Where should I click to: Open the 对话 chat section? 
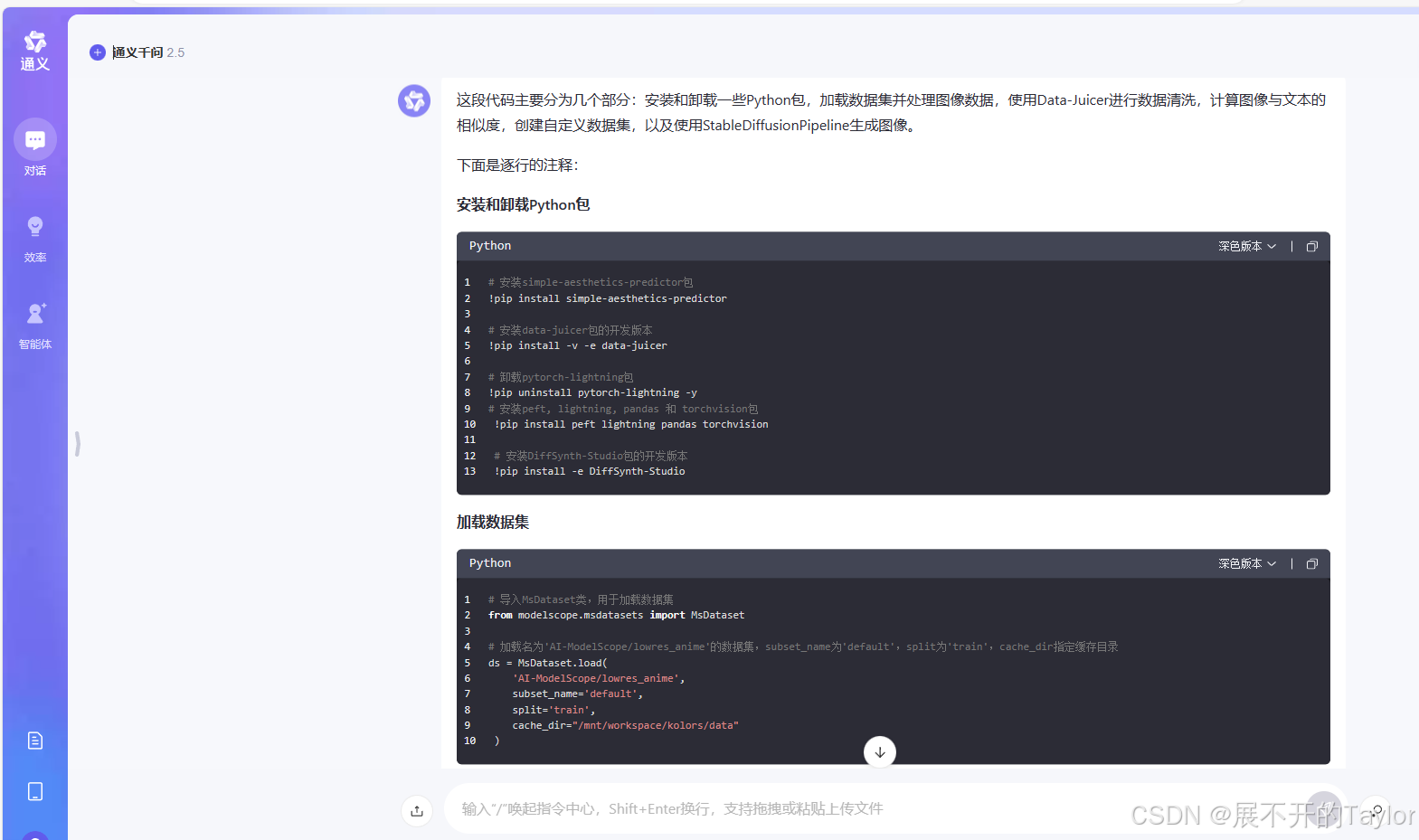35,147
